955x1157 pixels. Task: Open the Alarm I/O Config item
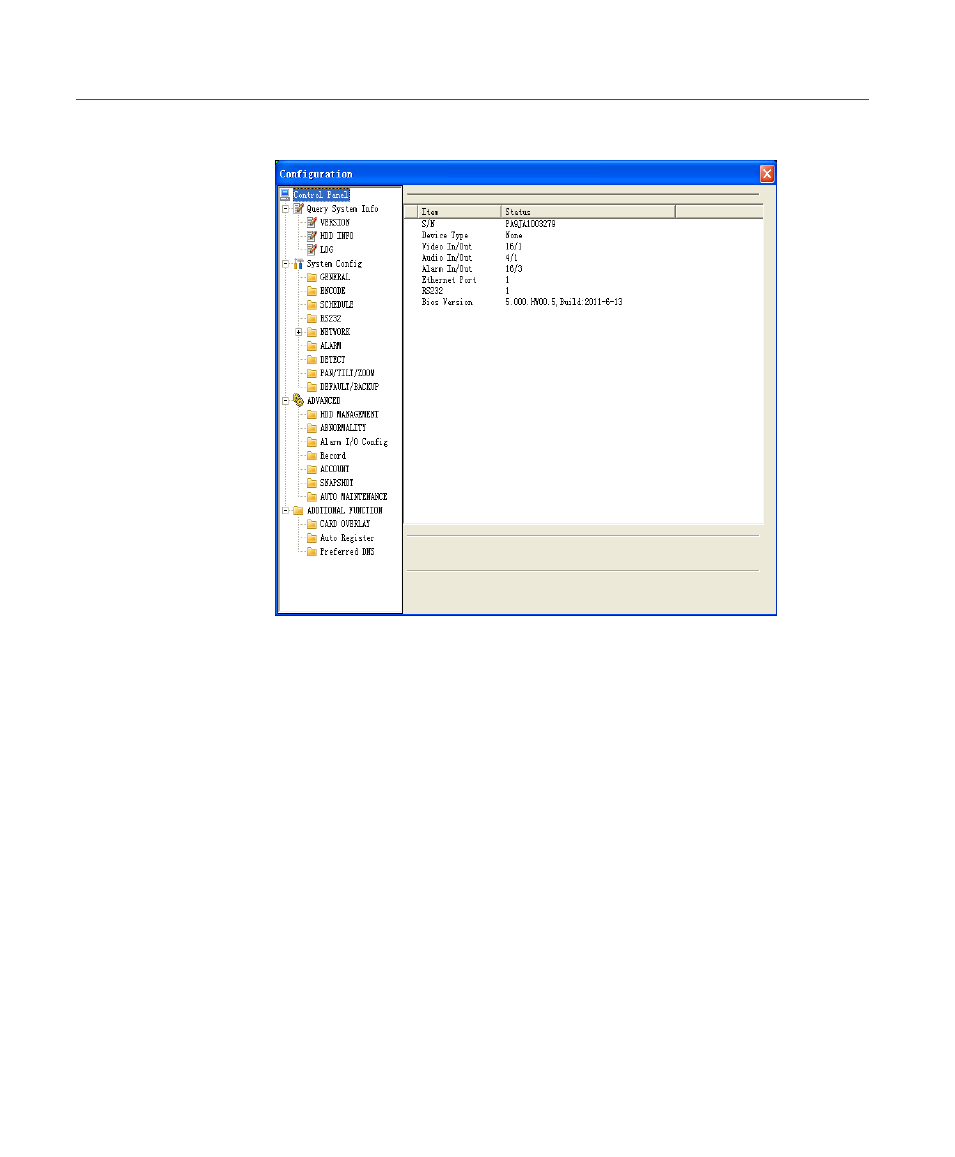[354, 442]
